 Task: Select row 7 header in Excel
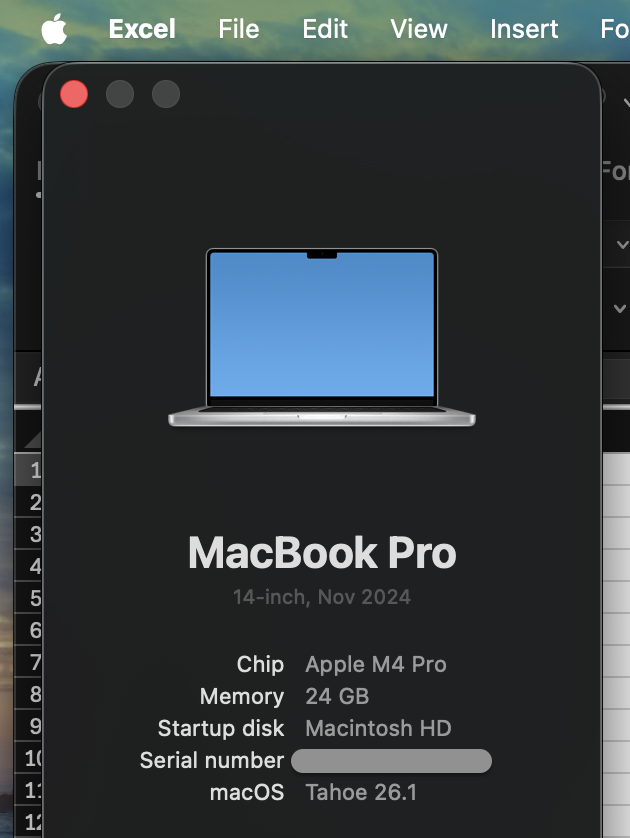coord(28,662)
